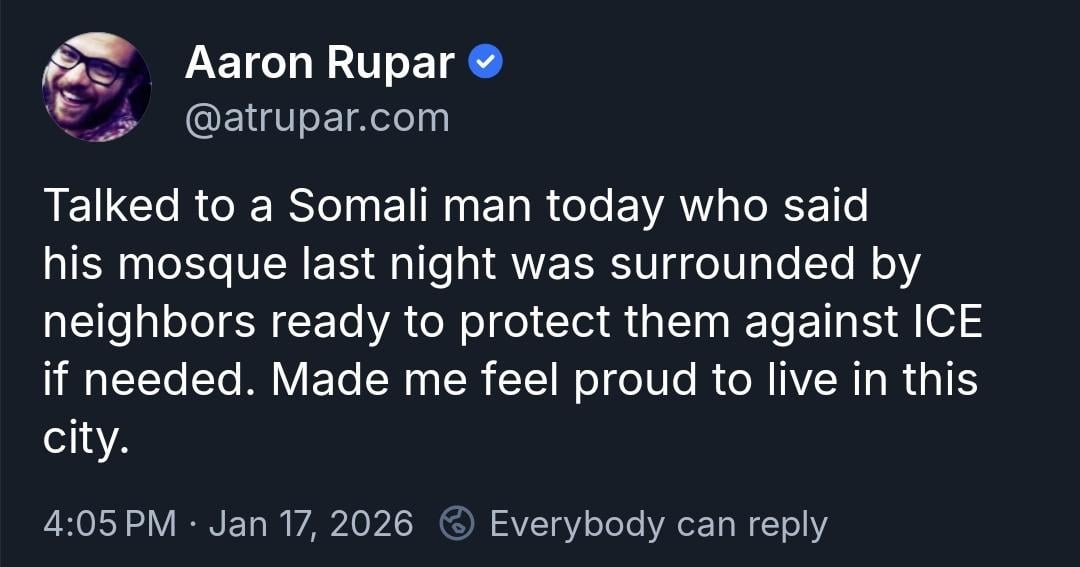Click the blue verified checkmark badge
The height and width of the screenshot is (567, 1080).
pyautogui.click(x=486, y=64)
